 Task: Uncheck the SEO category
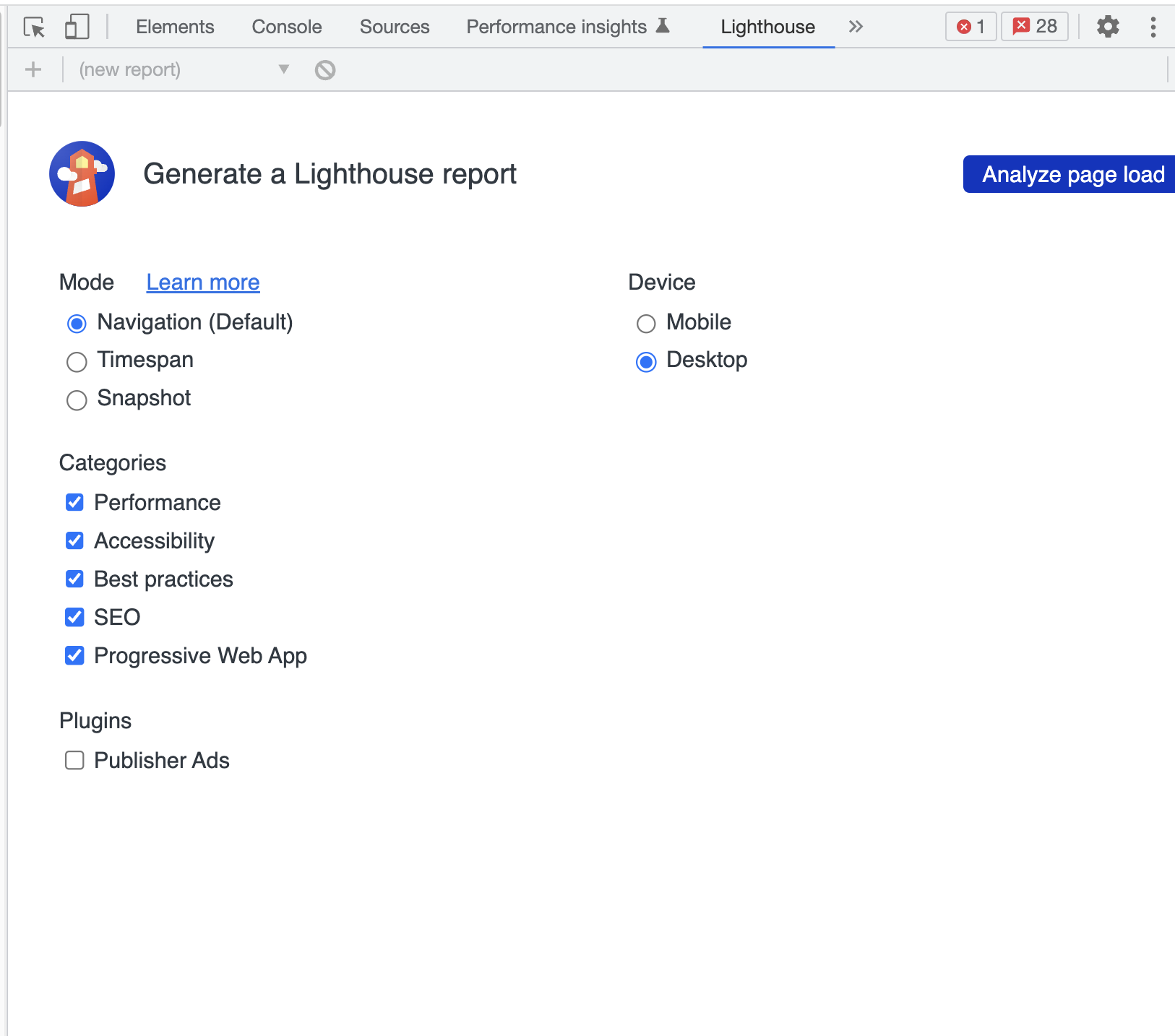[x=74, y=617]
